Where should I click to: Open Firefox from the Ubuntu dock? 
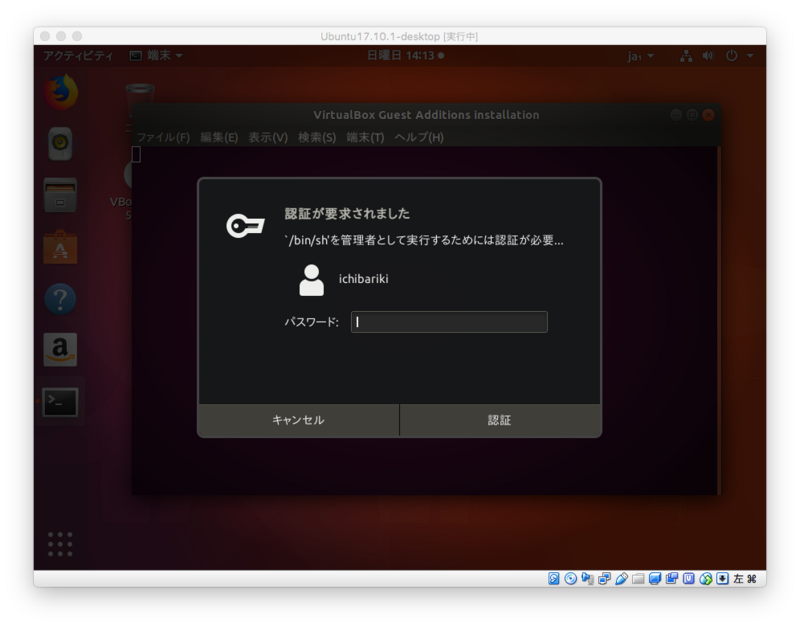[x=61, y=92]
